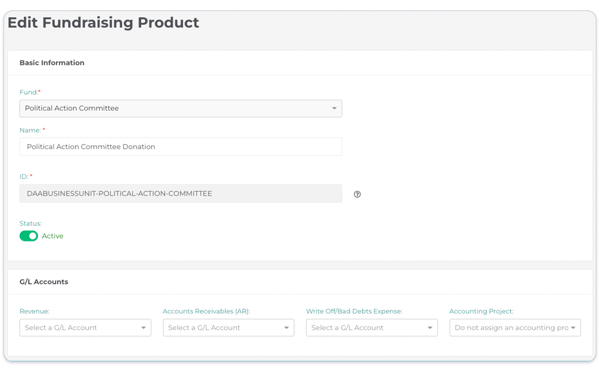Viewport: 599px width, 377px height.
Task: Click the help icon beside the ID field
Action: tap(357, 194)
